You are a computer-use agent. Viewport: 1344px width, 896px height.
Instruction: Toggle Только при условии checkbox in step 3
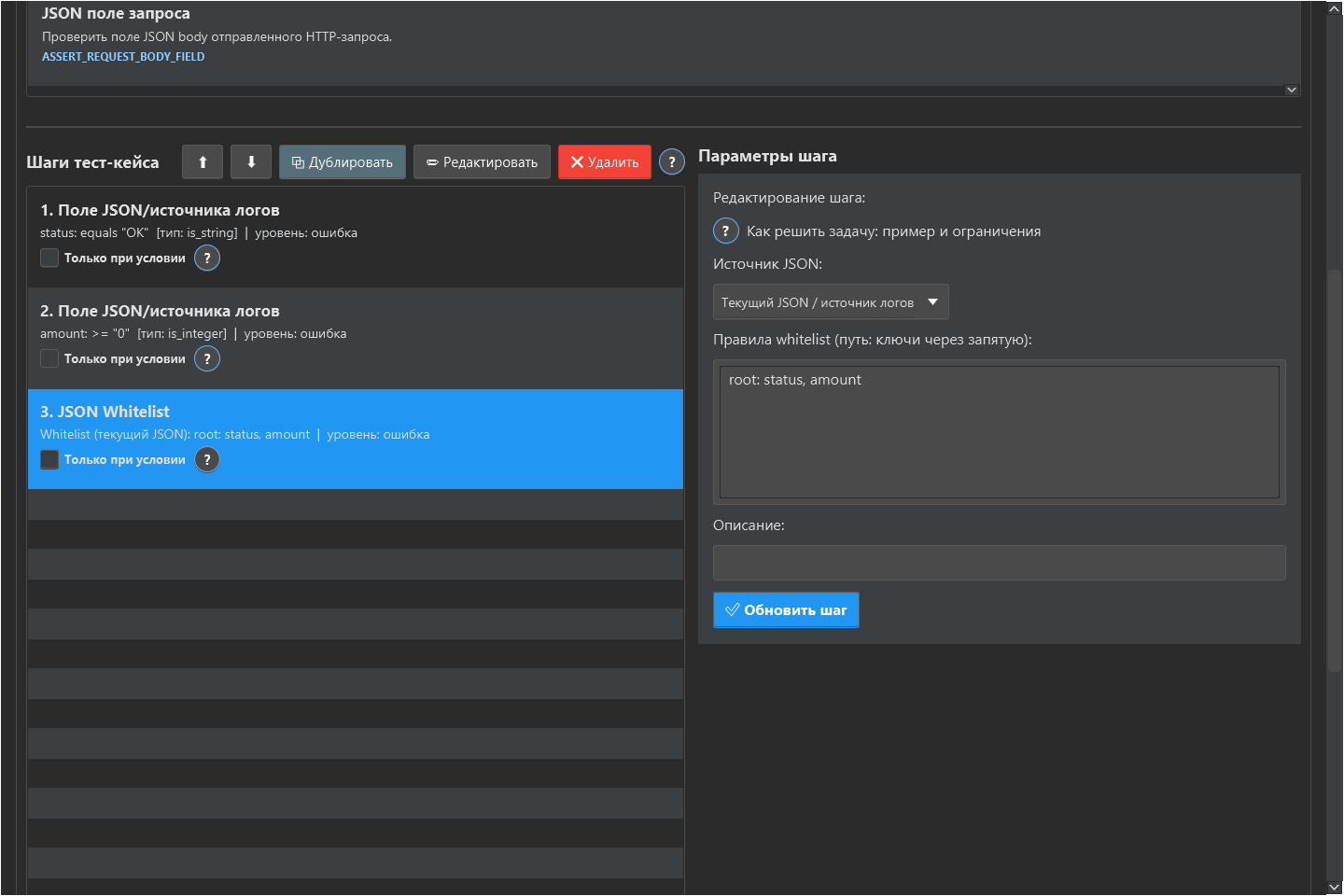click(x=49, y=460)
